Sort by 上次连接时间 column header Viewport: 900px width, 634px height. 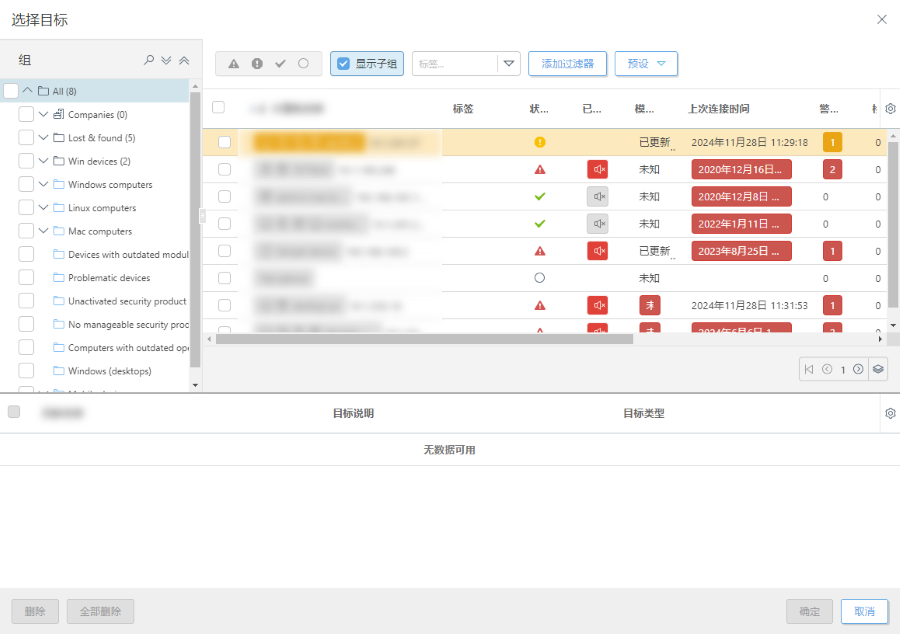click(718, 109)
